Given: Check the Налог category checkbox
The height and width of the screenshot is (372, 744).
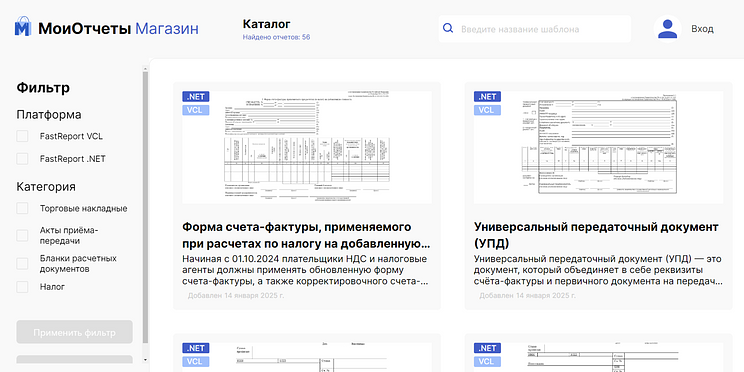Looking at the screenshot, I should (x=22, y=287).
